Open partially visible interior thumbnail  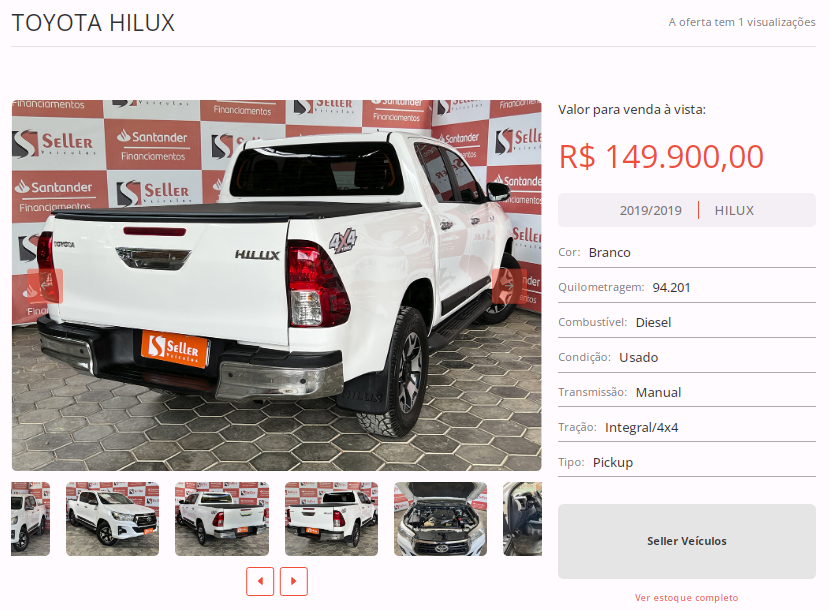point(522,519)
